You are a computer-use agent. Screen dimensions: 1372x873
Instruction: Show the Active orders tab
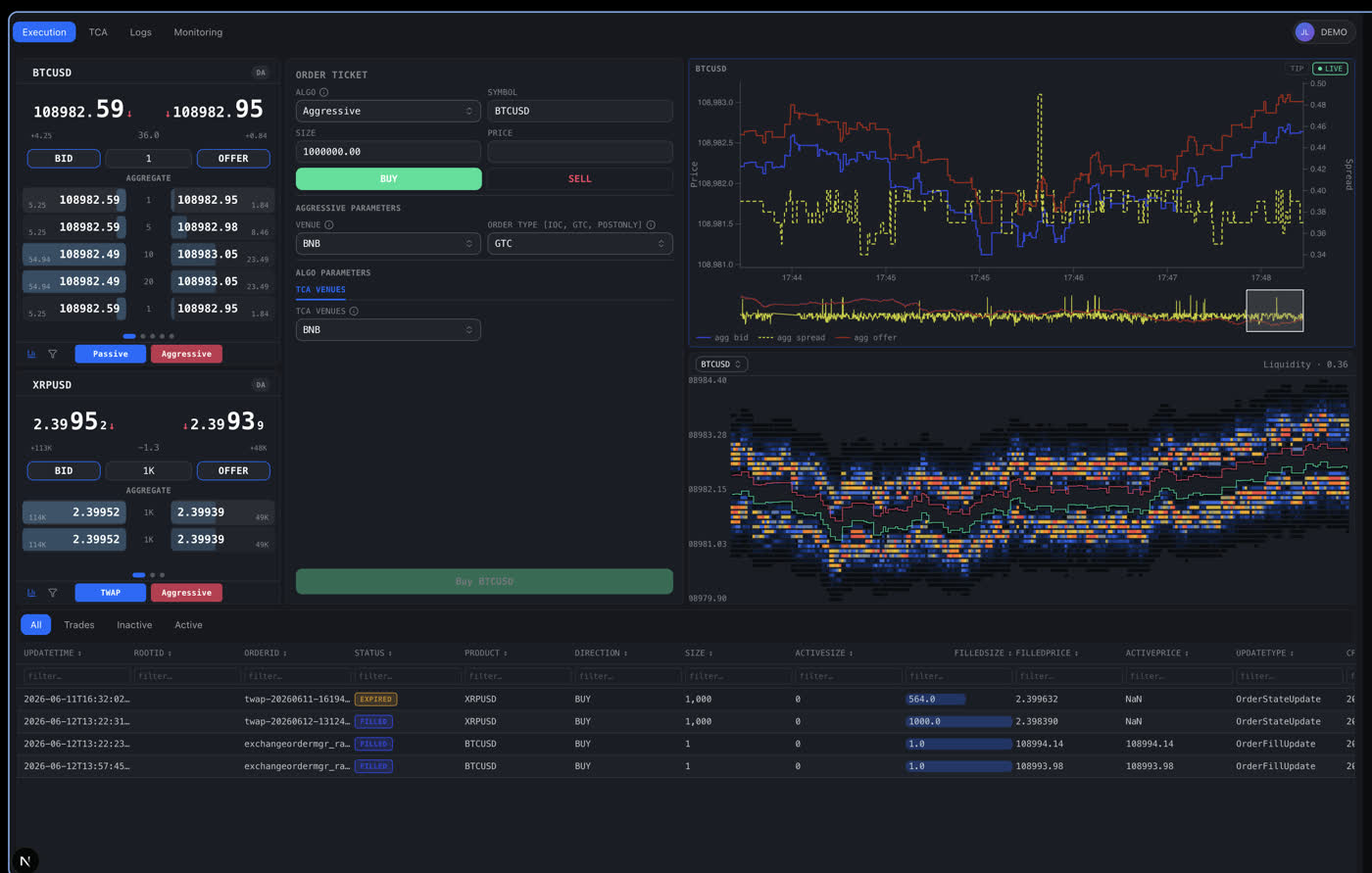pyautogui.click(x=188, y=625)
